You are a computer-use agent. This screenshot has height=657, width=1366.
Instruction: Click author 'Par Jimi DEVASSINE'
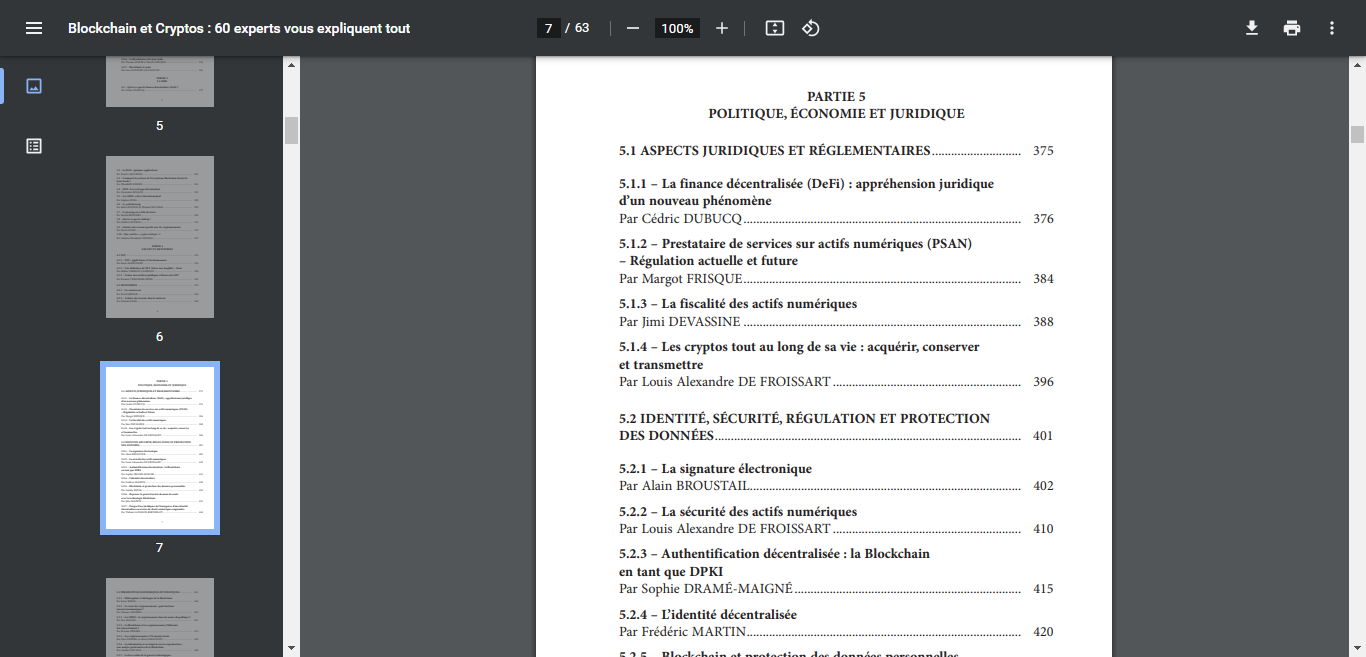[680, 322]
